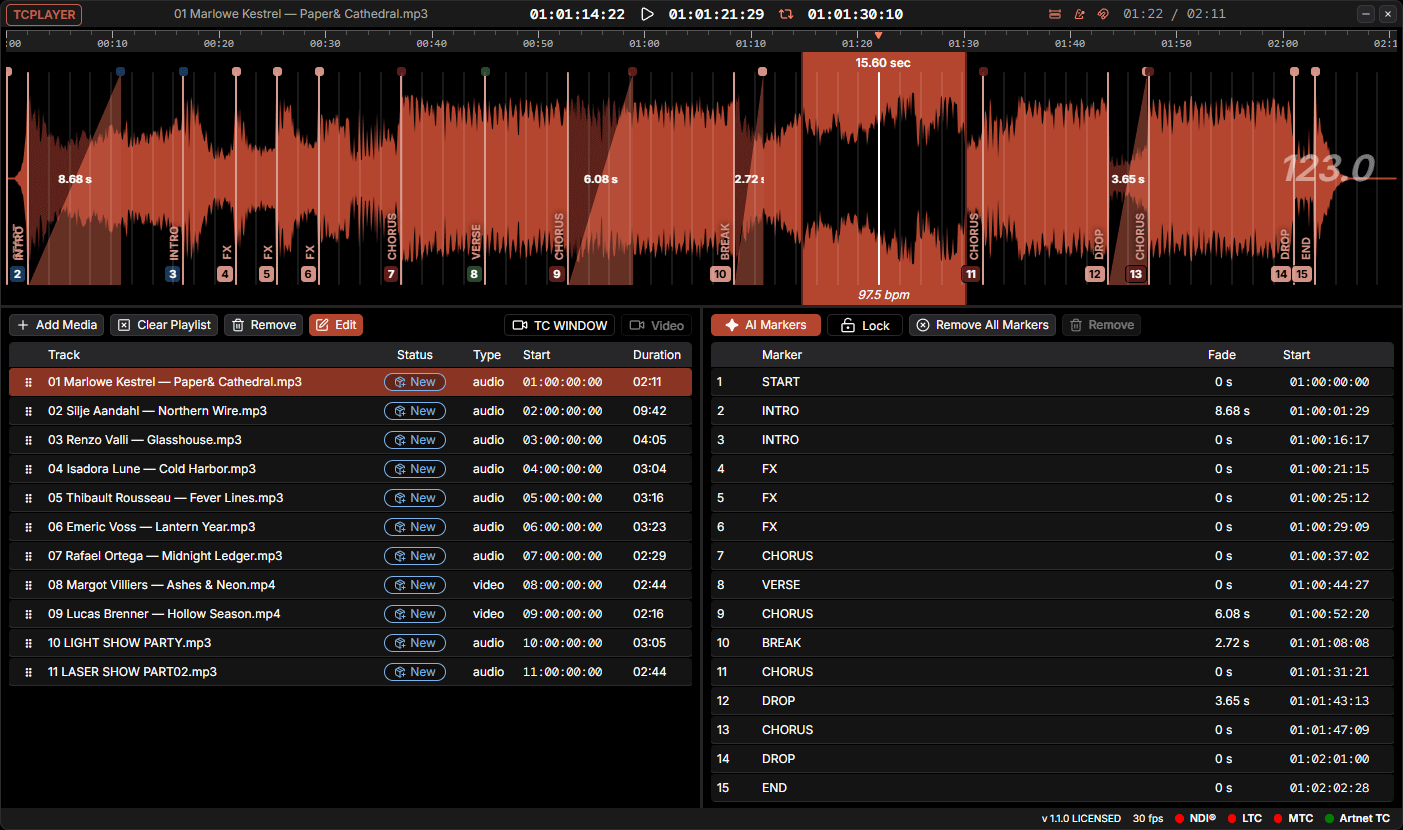Click the 01:01:30:10 loop end timecode

855,14
